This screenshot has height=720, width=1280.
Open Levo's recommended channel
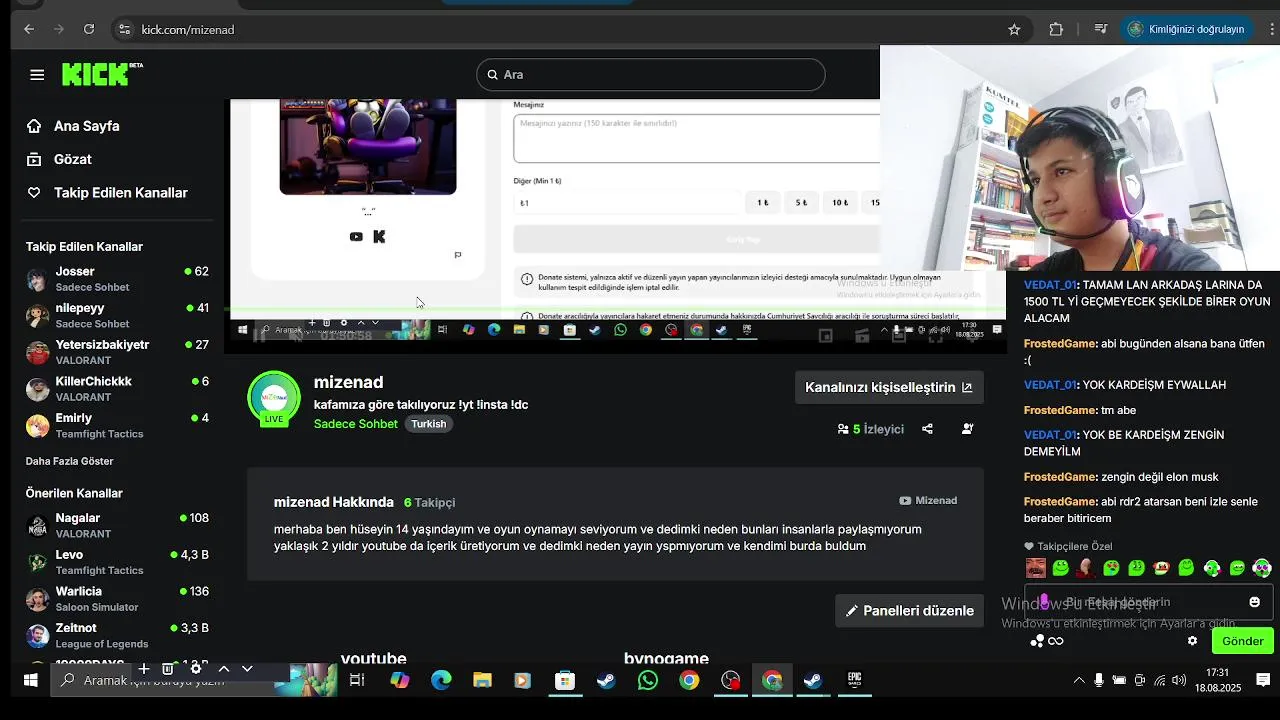coord(118,562)
